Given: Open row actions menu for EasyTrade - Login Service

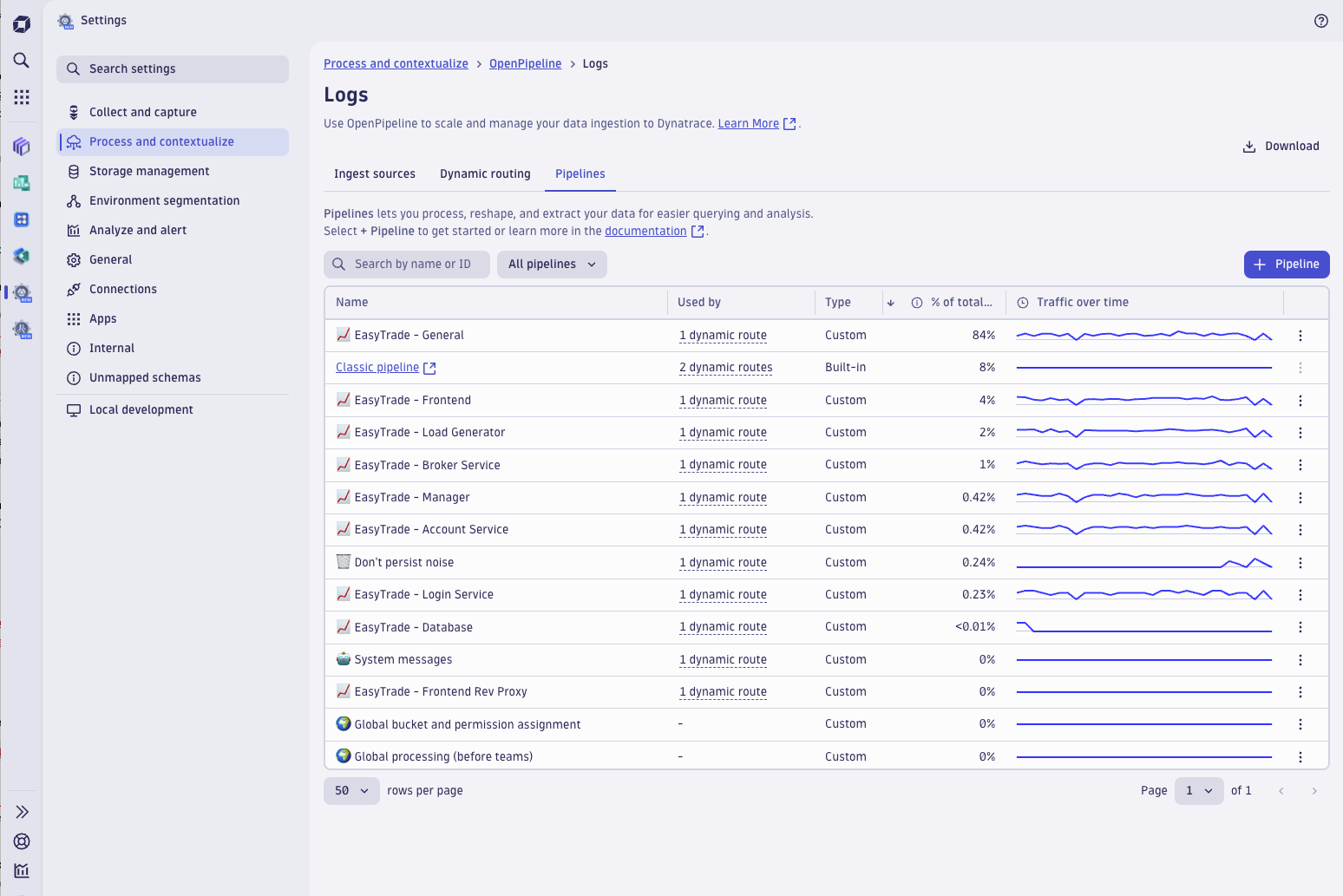Looking at the screenshot, I should click(x=1300, y=595).
